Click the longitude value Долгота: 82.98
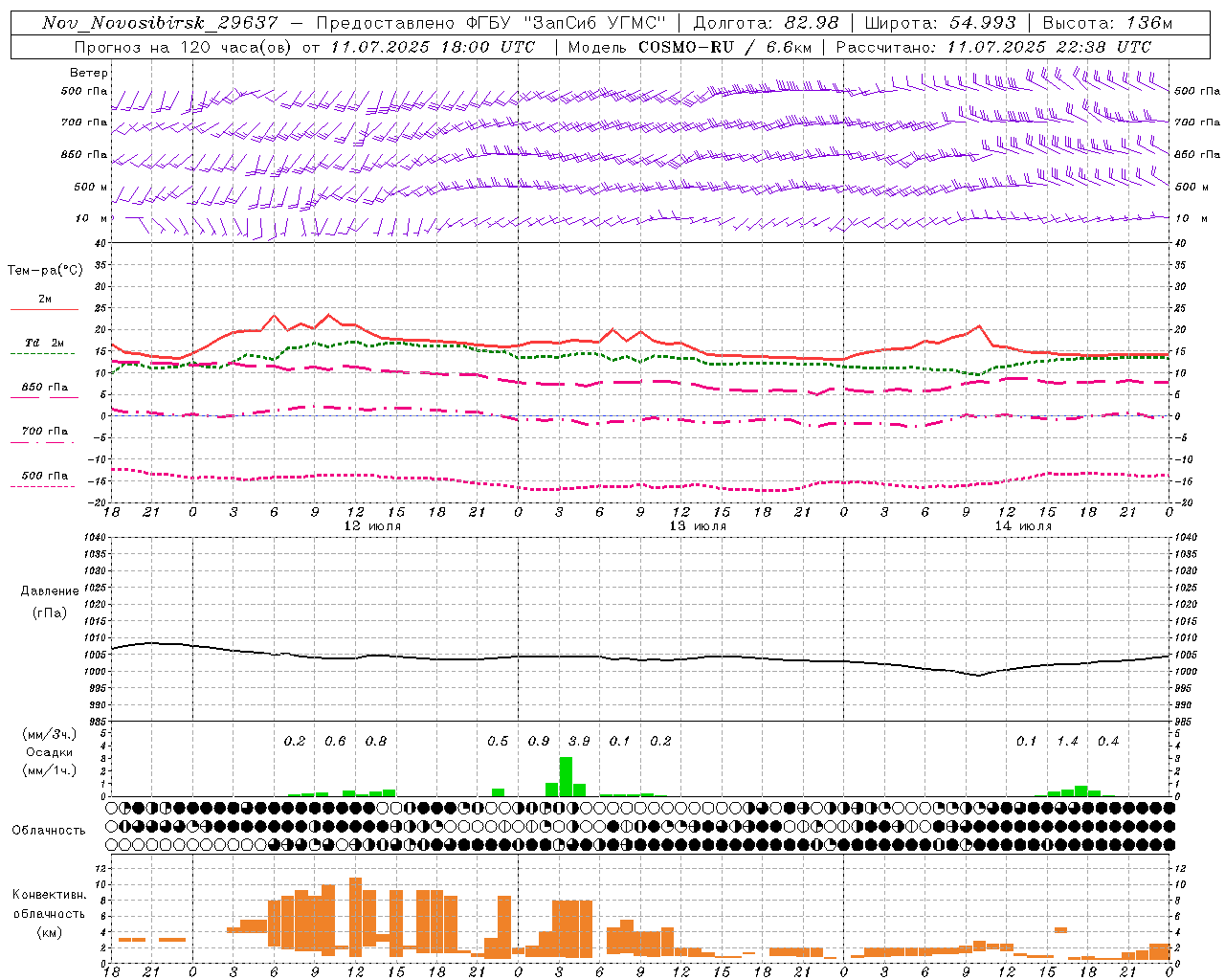The width and height of the screenshot is (1225, 980). coord(766,23)
